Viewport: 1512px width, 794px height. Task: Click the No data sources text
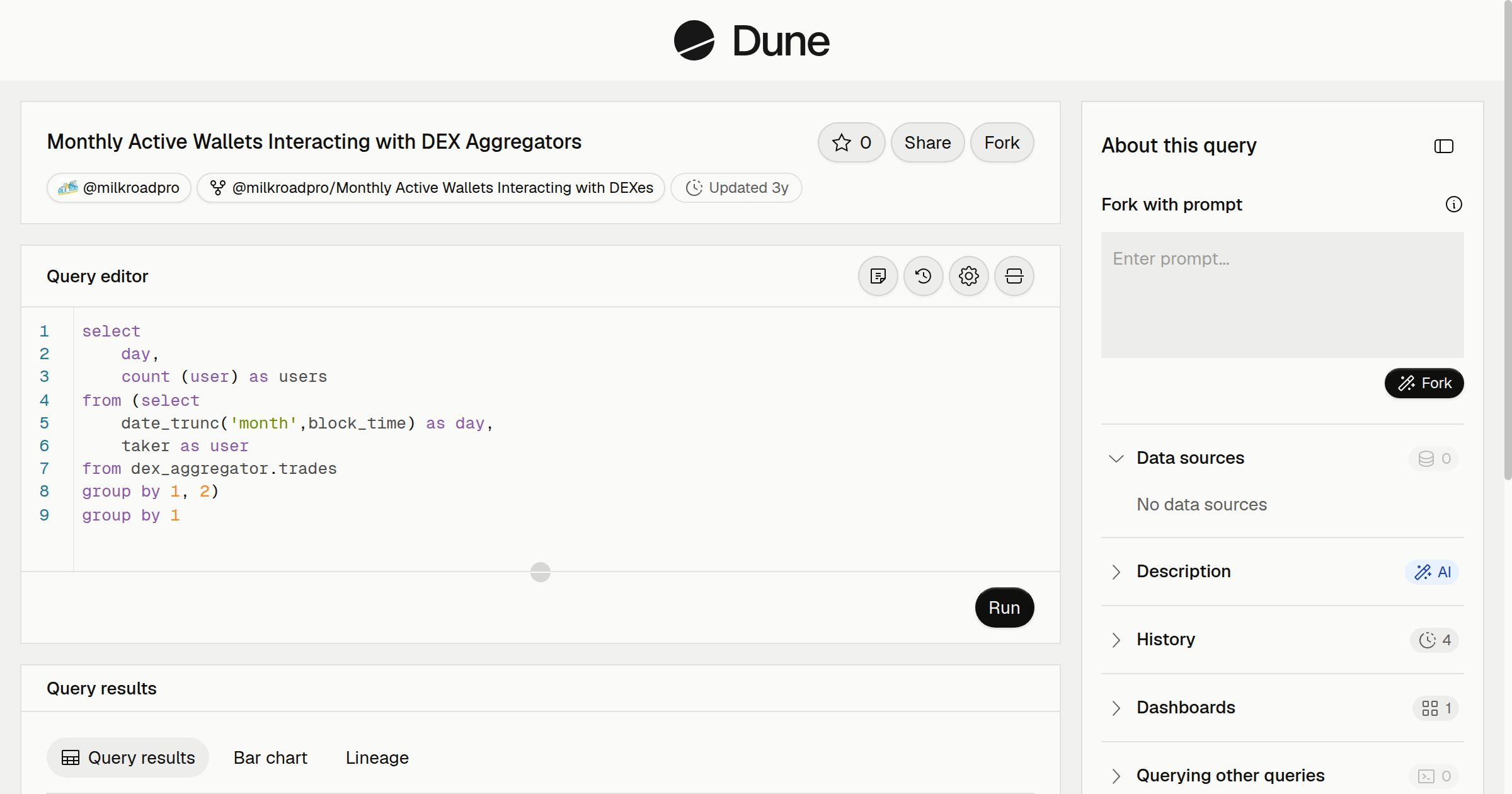point(1201,504)
